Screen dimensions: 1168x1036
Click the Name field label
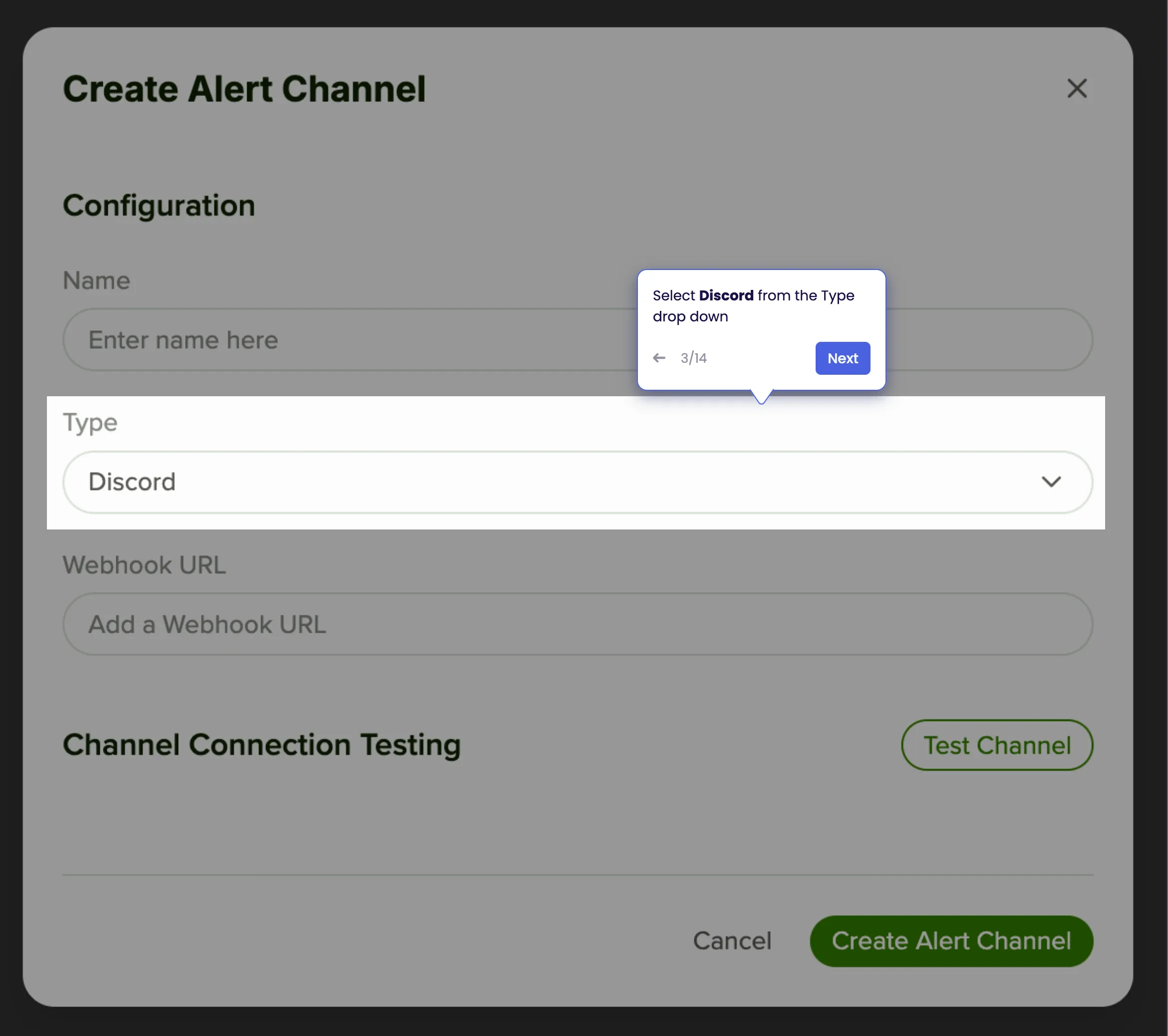pos(96,280)
